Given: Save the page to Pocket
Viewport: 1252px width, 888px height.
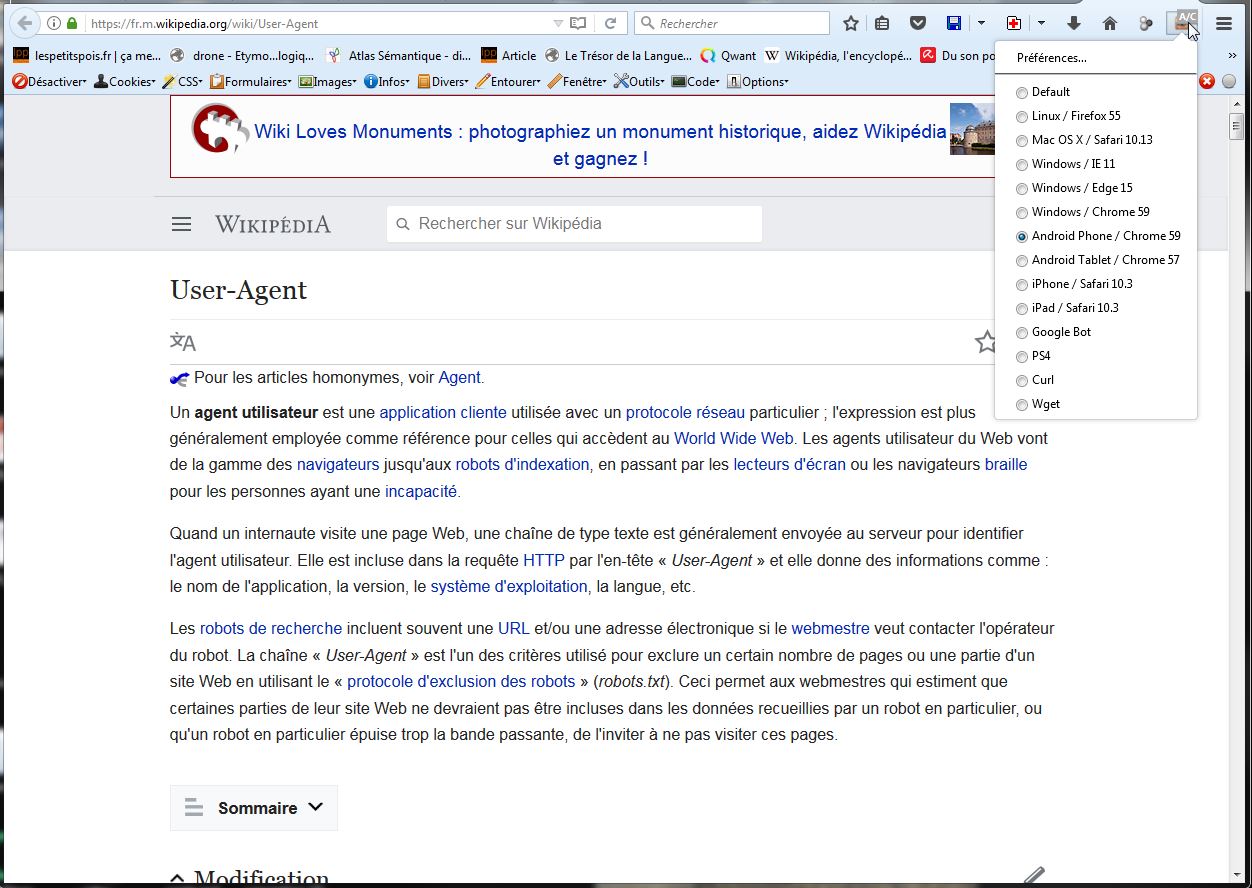Looking at the screenshot, I should [917, 23].
